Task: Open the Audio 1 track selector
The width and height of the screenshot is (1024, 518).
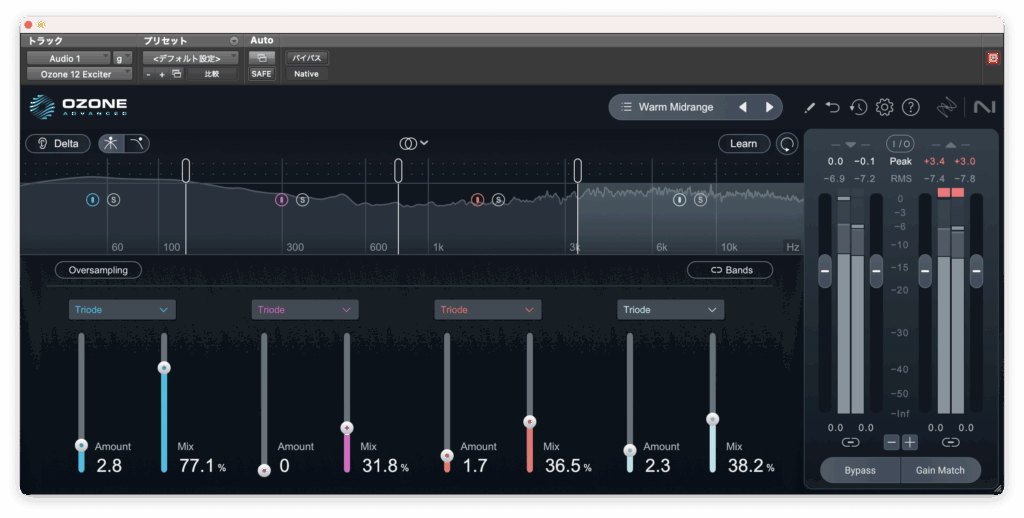Action: point(67,58)
